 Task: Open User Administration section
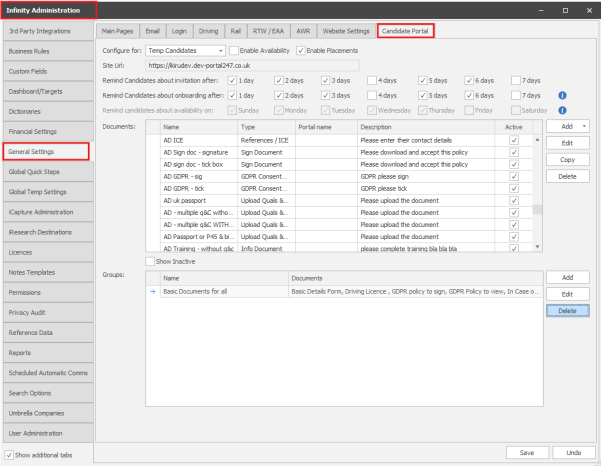[48, 433]
